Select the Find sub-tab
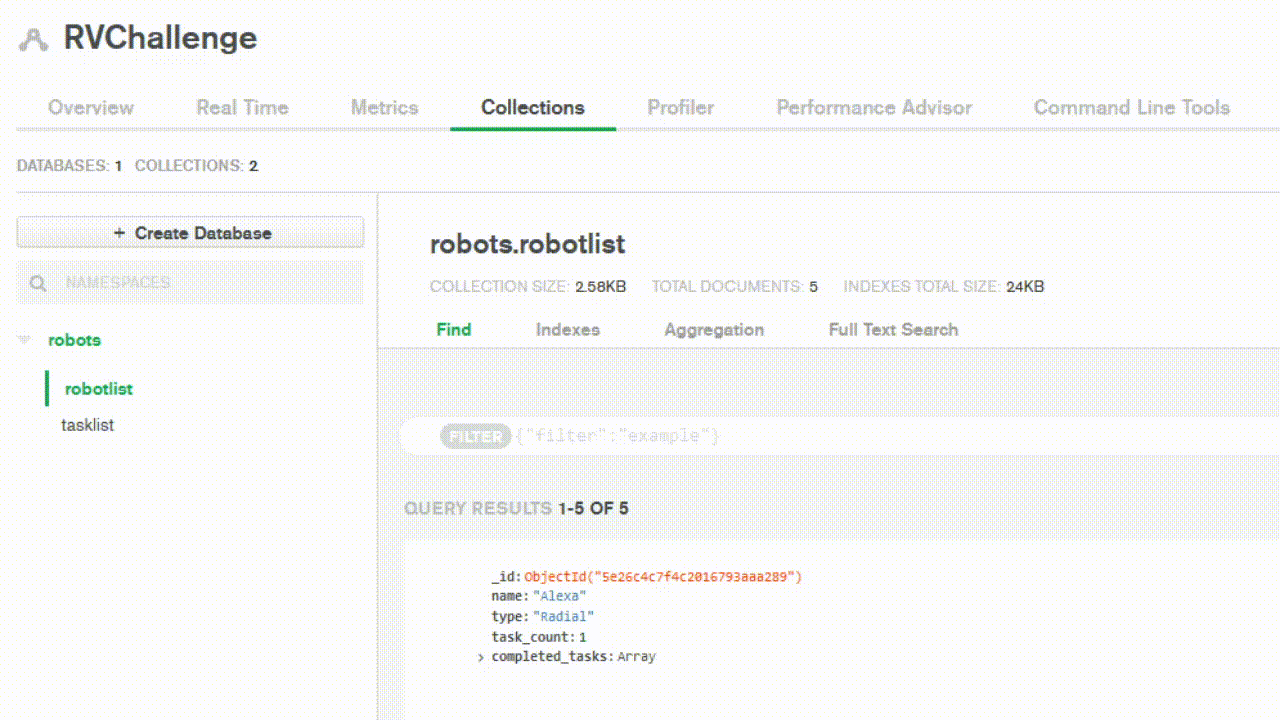The height and width of the screenshot is (720, 1280). tap(454, 329)
